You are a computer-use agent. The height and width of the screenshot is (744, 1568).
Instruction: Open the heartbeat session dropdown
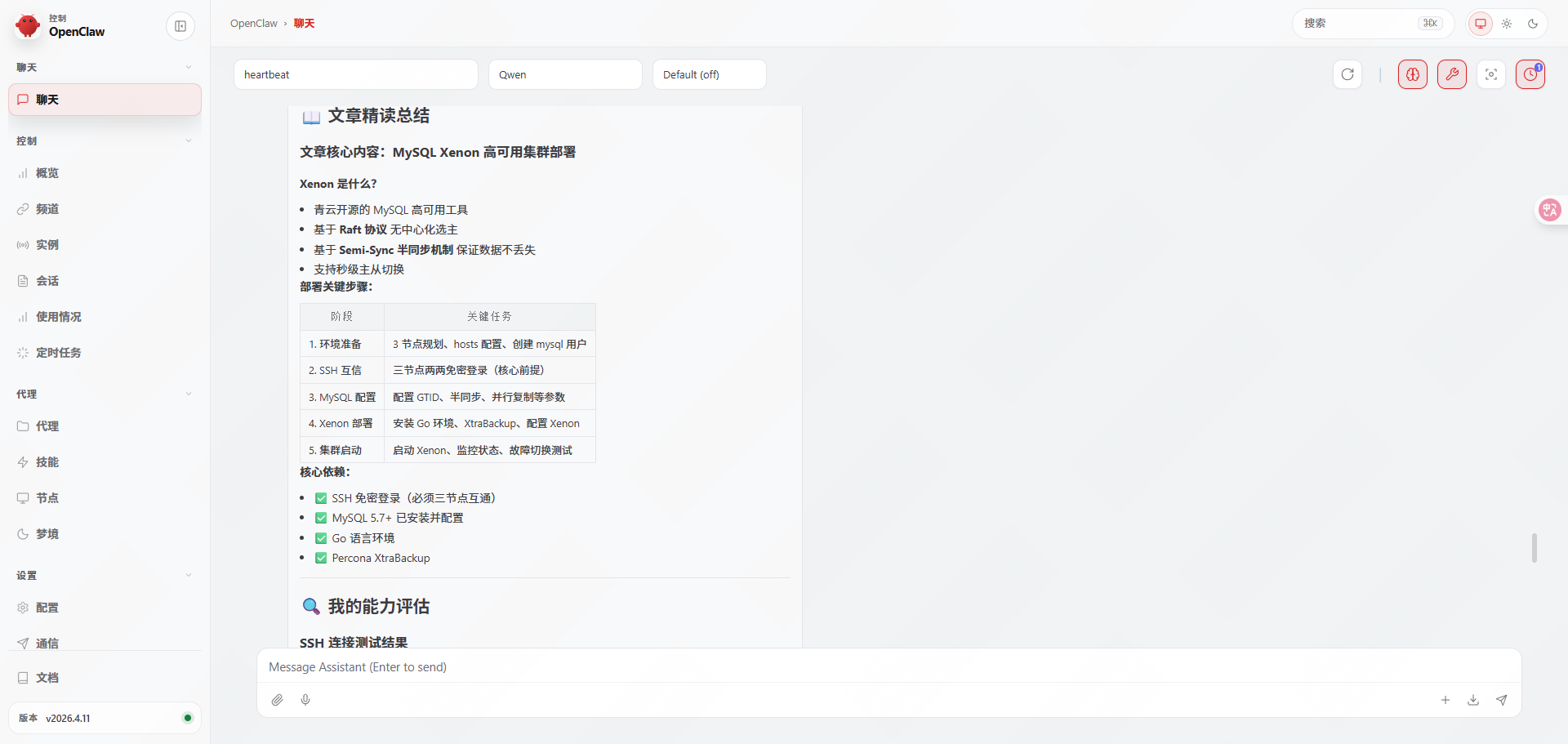point(356,74)
